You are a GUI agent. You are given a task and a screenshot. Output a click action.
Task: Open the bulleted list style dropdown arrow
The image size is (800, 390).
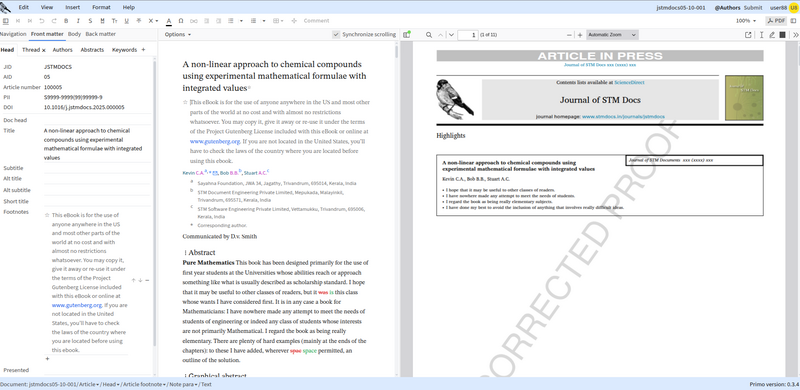point(241,21)
